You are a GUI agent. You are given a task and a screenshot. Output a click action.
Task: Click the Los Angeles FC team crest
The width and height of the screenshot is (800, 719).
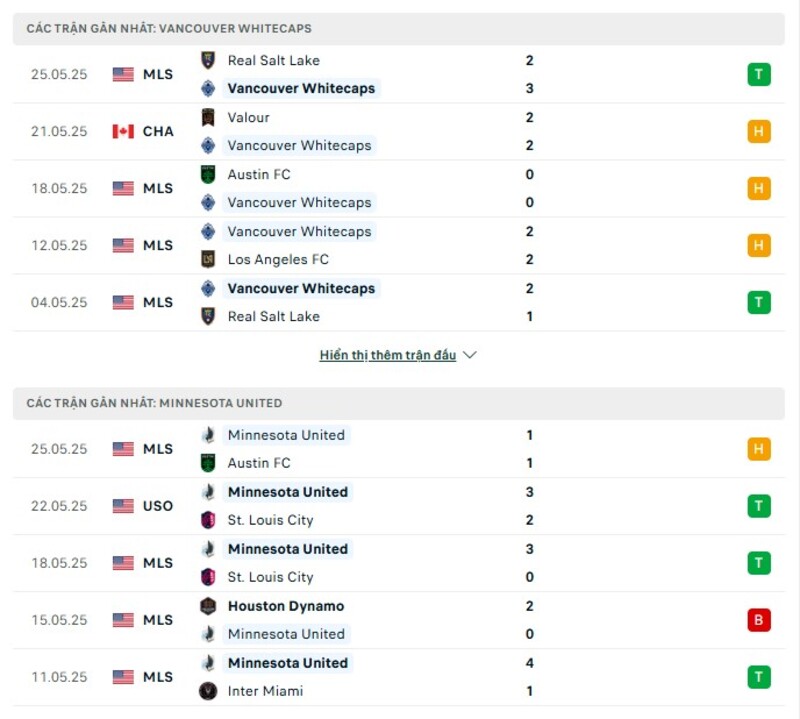208,259
